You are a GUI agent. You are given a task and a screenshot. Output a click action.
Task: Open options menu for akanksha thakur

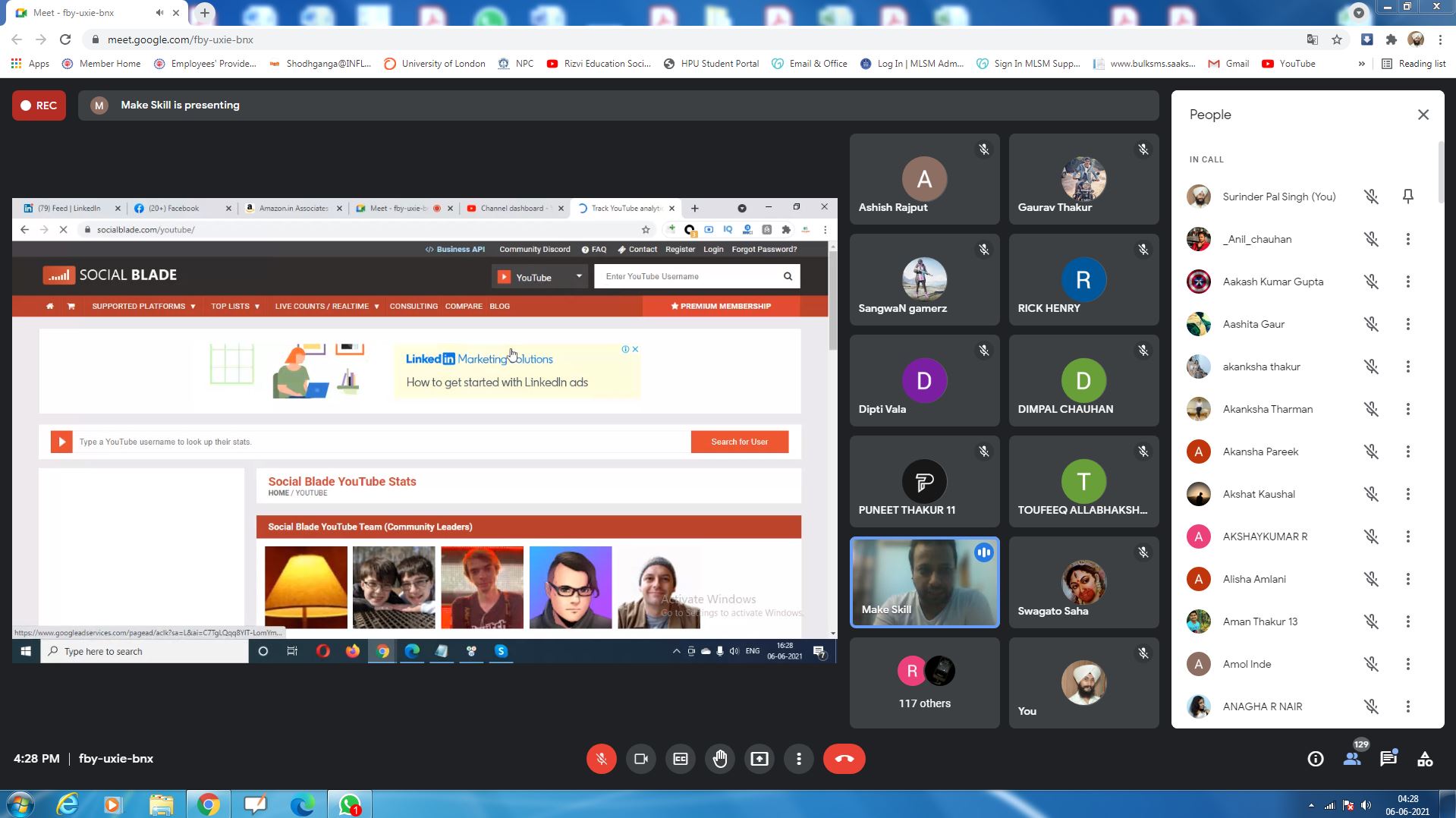(x=1407, y=367)
